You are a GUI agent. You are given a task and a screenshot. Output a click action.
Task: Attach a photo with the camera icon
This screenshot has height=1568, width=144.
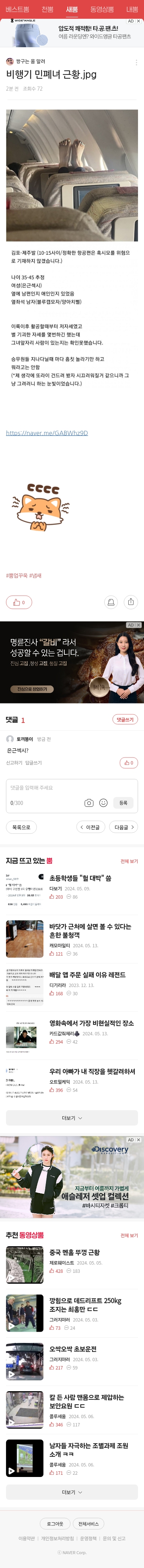click(89, 803)
